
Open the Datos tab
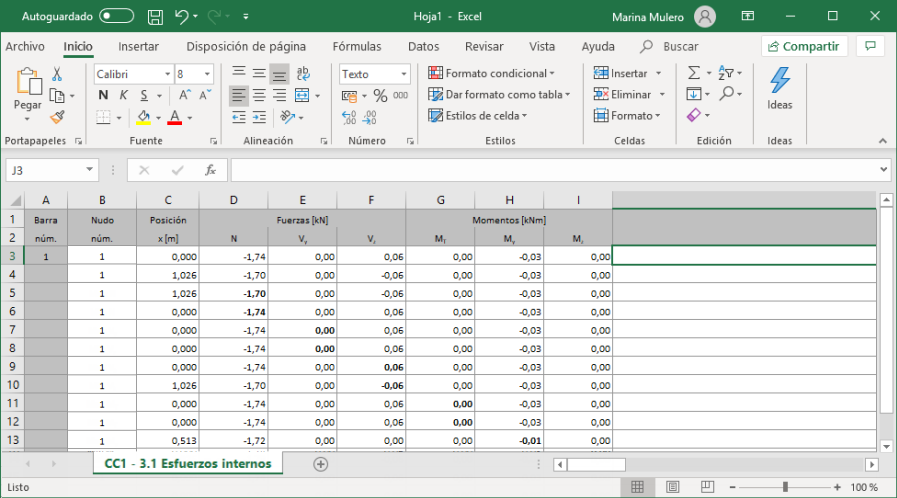coord(423,46)
